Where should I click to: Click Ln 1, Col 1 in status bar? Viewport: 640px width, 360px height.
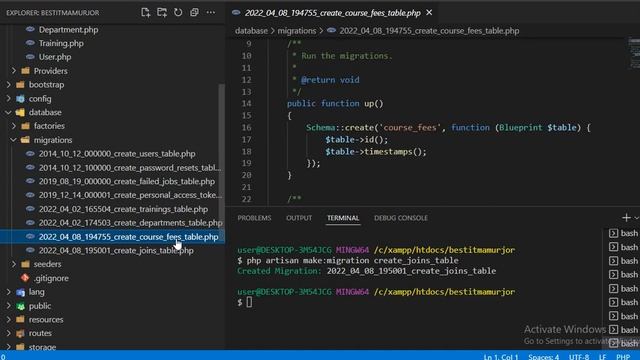point(500,356)
